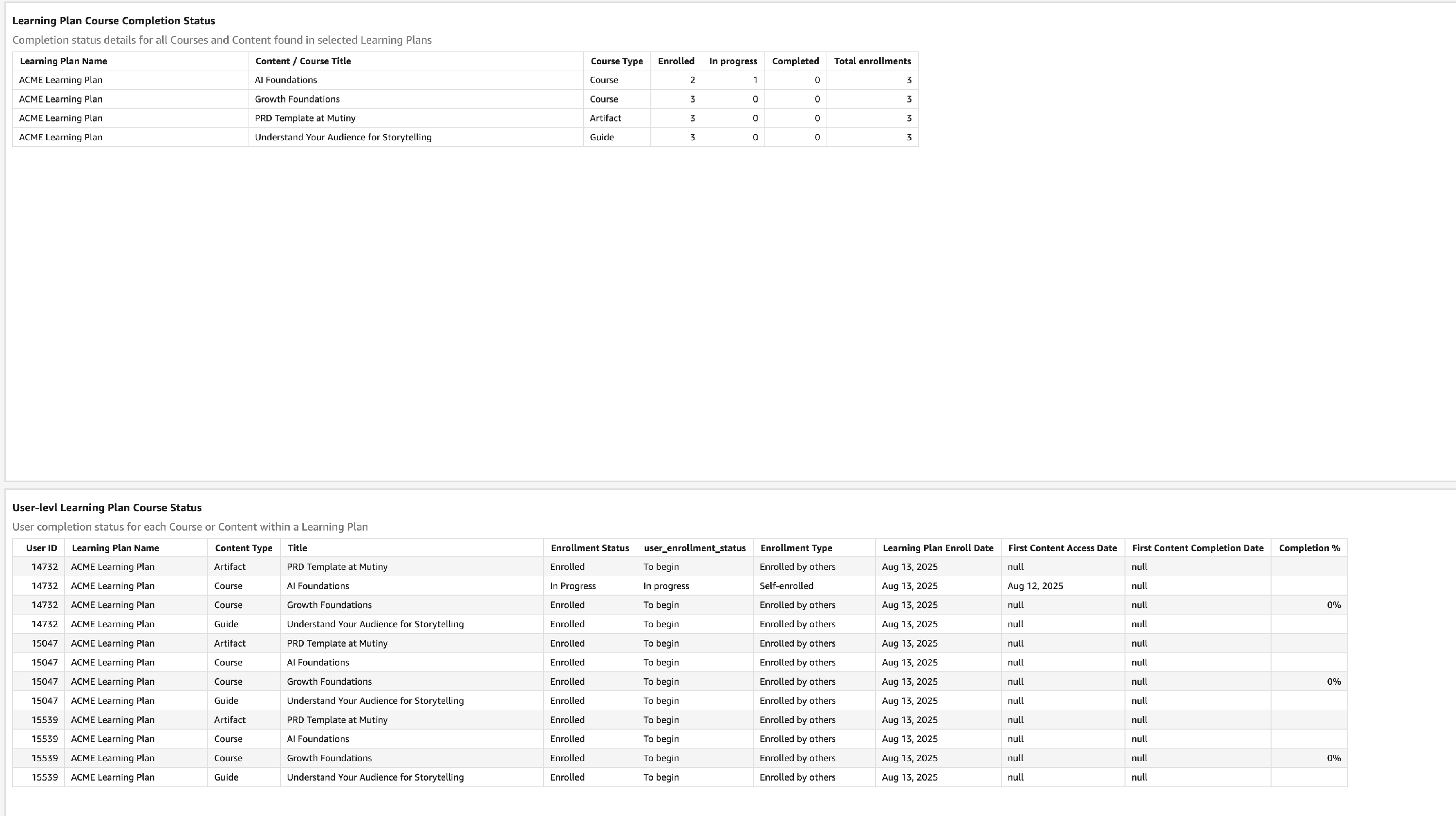Click the In progress column header in top table
The height and width of the screenshot is (816, 1456).
[732, 61]
